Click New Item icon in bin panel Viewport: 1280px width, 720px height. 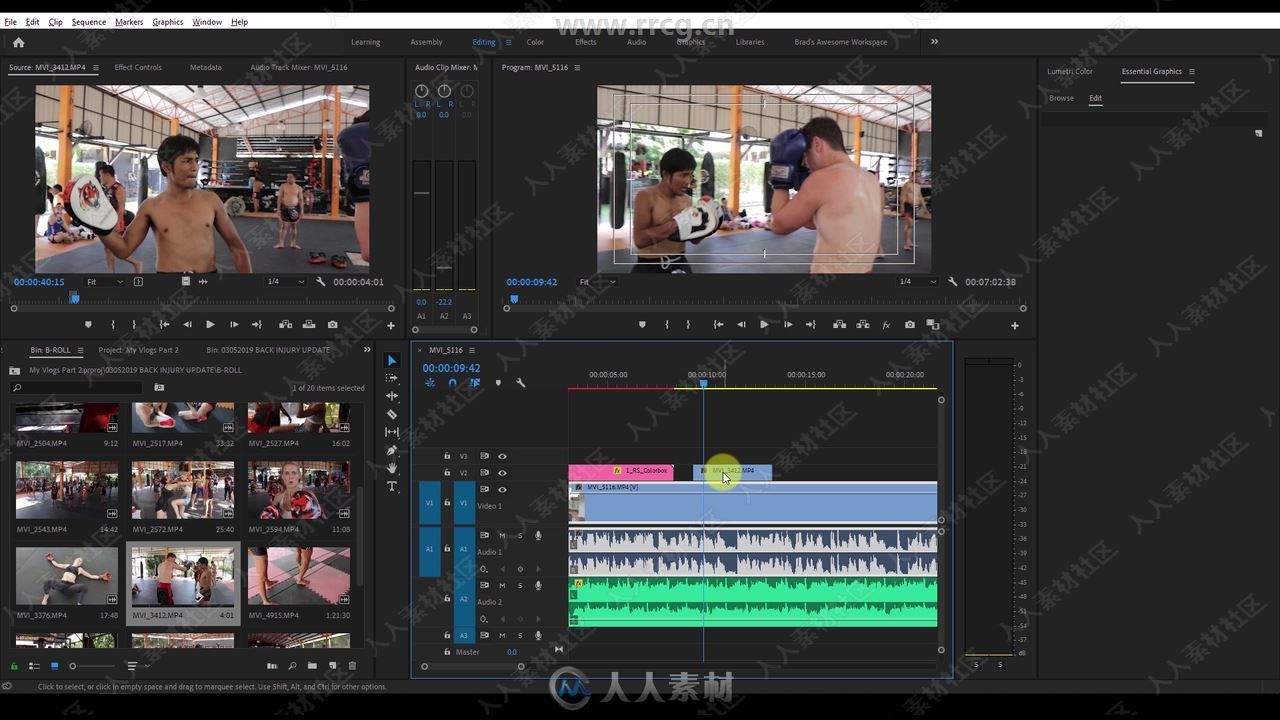[x=332, y=666]
